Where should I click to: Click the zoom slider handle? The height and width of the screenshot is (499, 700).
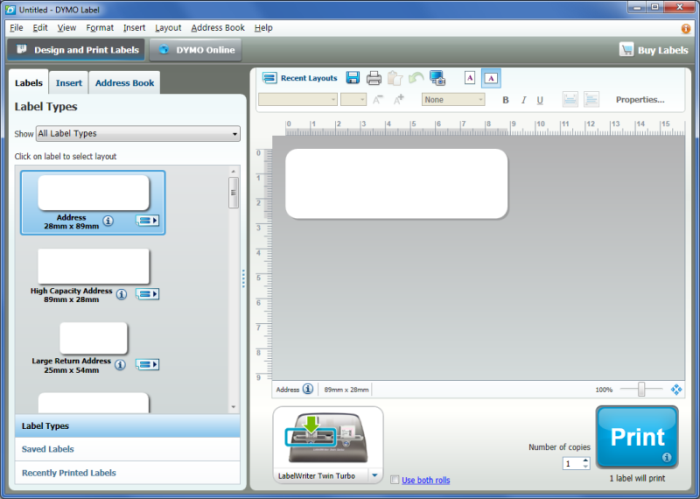click(x=642, y=389)
